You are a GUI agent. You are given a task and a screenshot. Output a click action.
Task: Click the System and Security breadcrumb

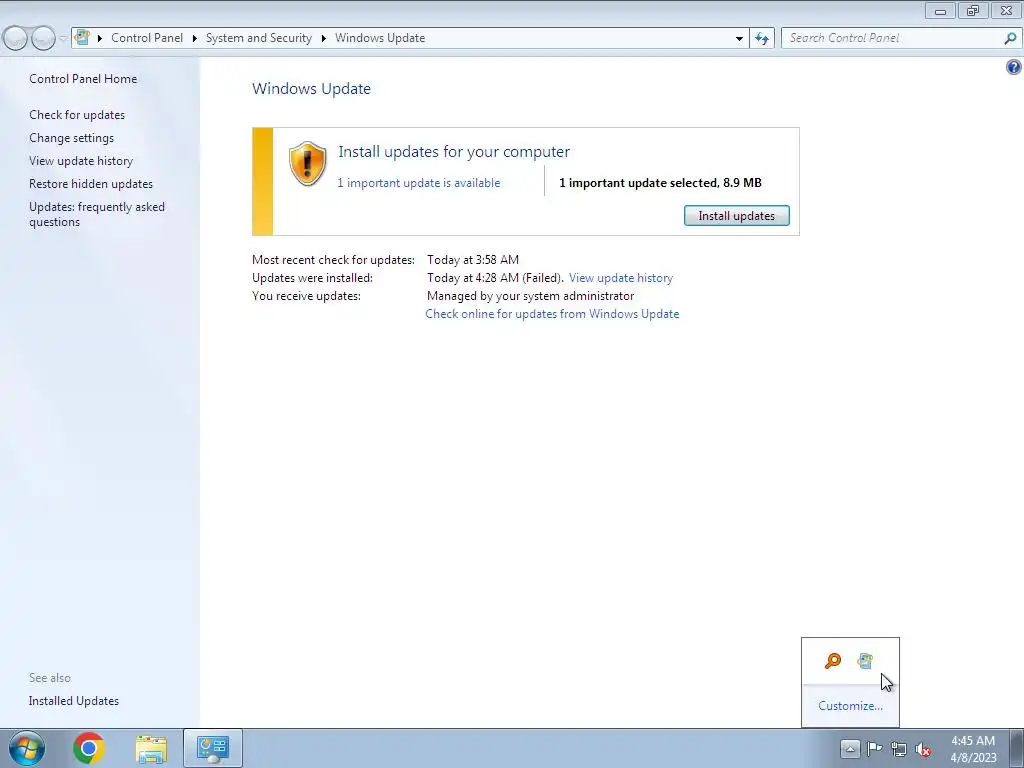(x=259, y=38)
